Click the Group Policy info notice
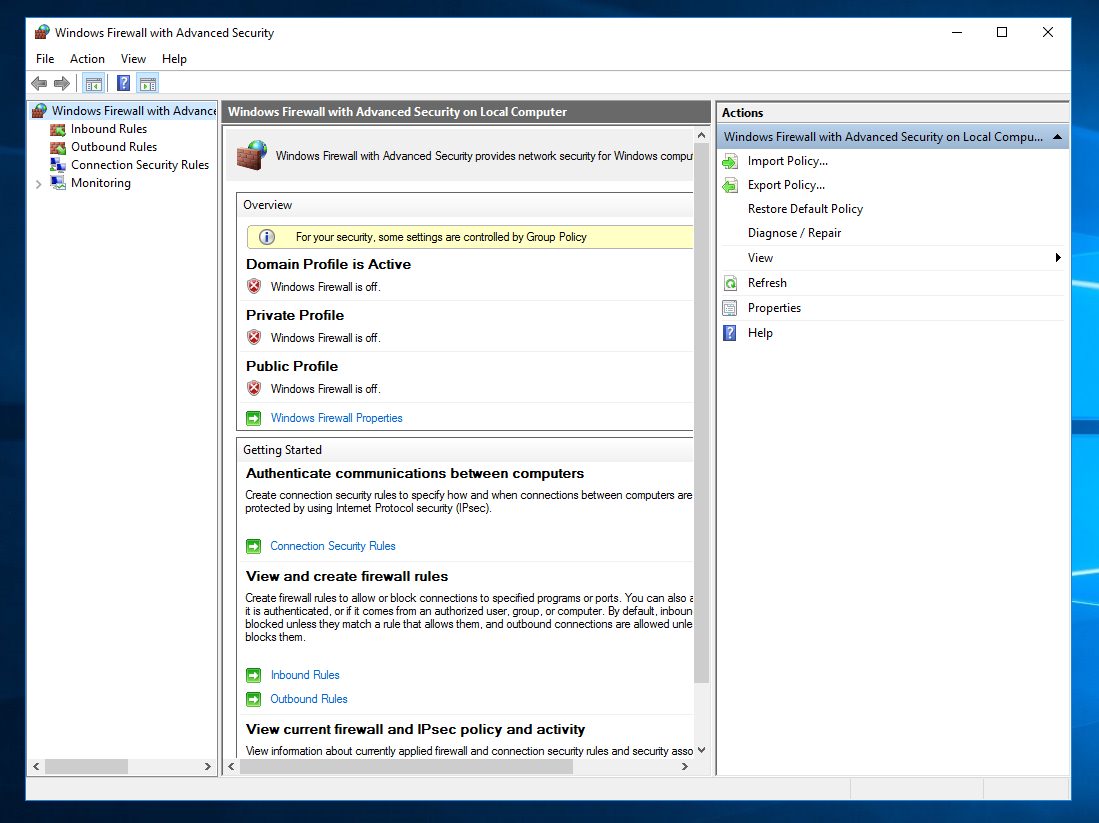Viewport: 1099px width, 823px height. (470, 237)
